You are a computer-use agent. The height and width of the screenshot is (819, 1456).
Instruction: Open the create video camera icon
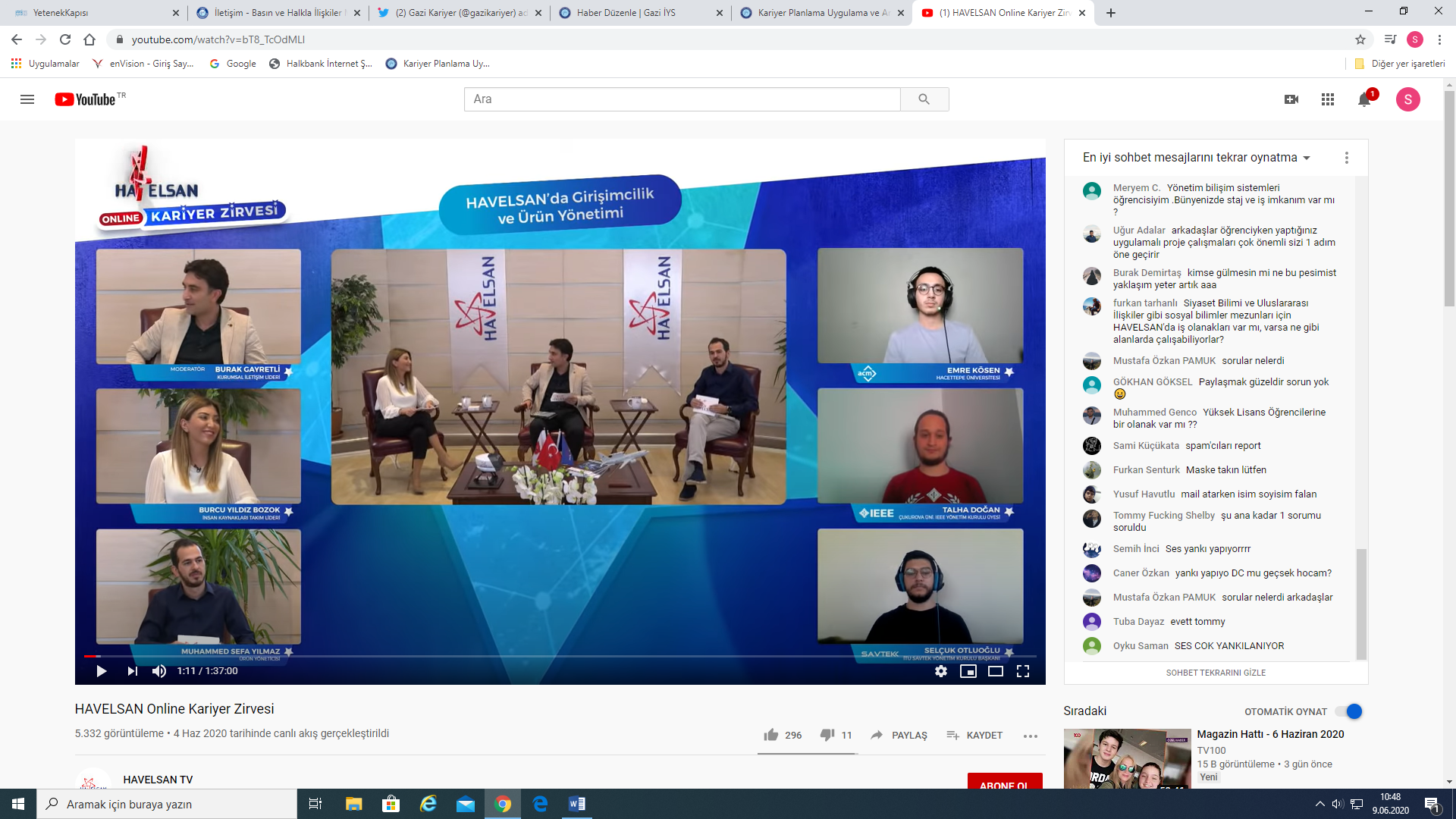pyautogui.click(x=1291, y=99)
